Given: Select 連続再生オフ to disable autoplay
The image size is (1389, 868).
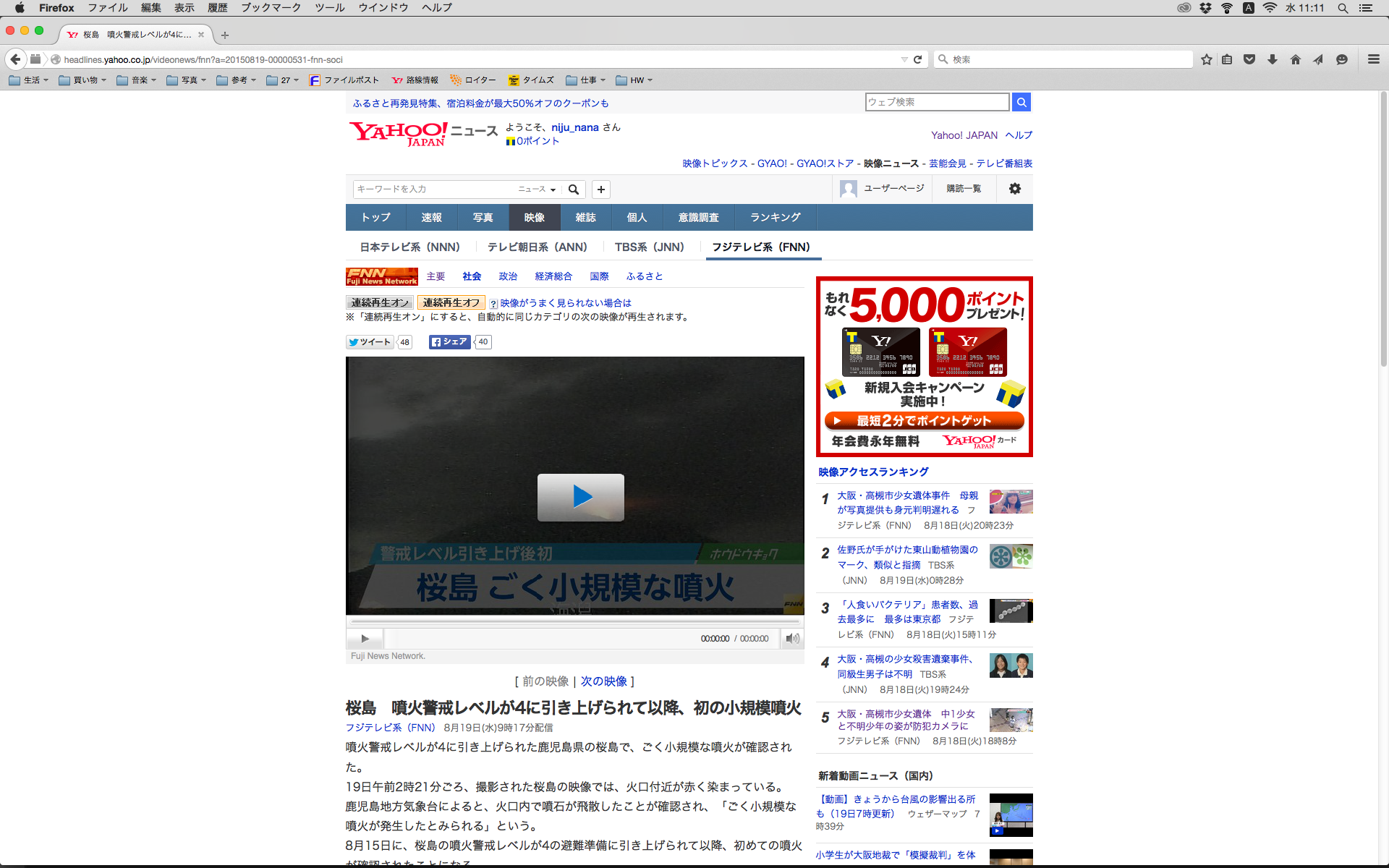Looking at the screenshot, I should [451, 302].
